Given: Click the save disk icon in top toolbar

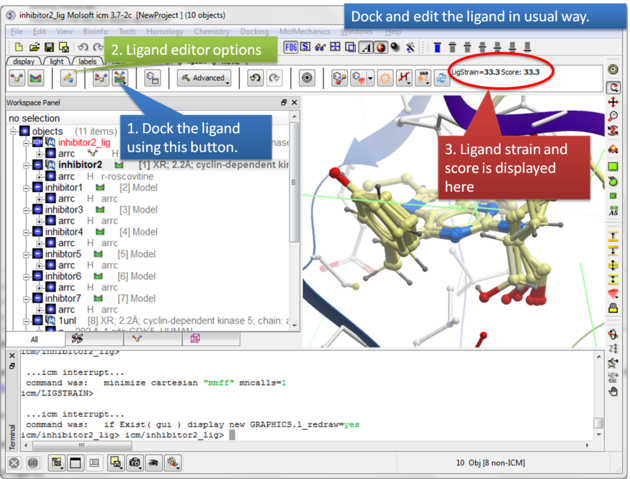Looking at the screenshot, I should pyautogui.click(x=49, y=47).
